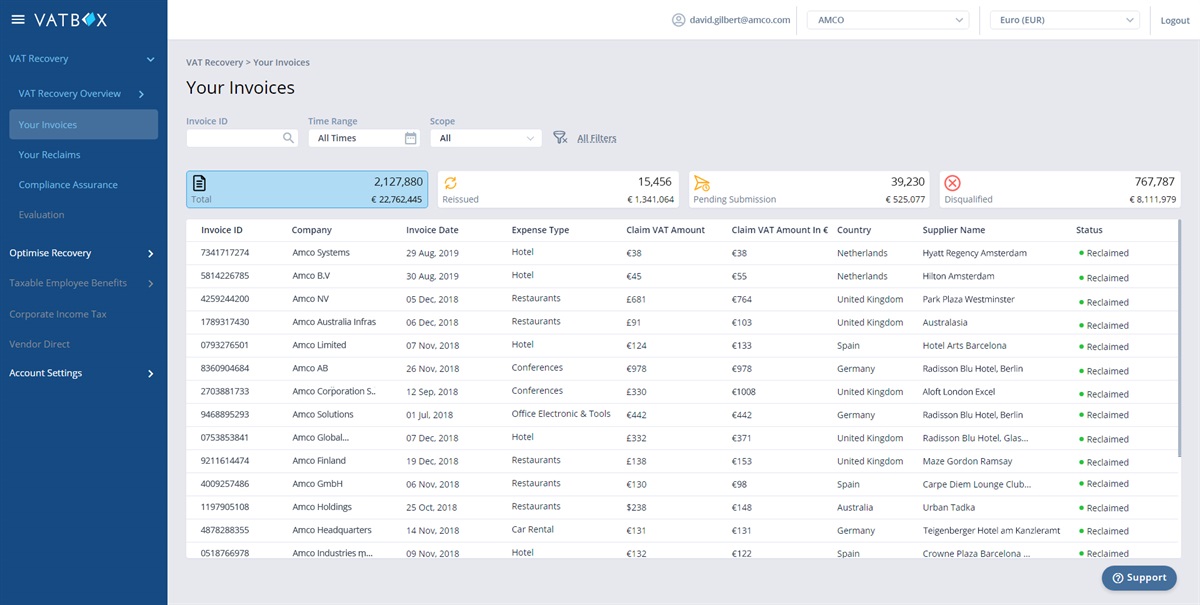Open Vendor Direct in sidebar
The image size is (1200, 605).
40,344
